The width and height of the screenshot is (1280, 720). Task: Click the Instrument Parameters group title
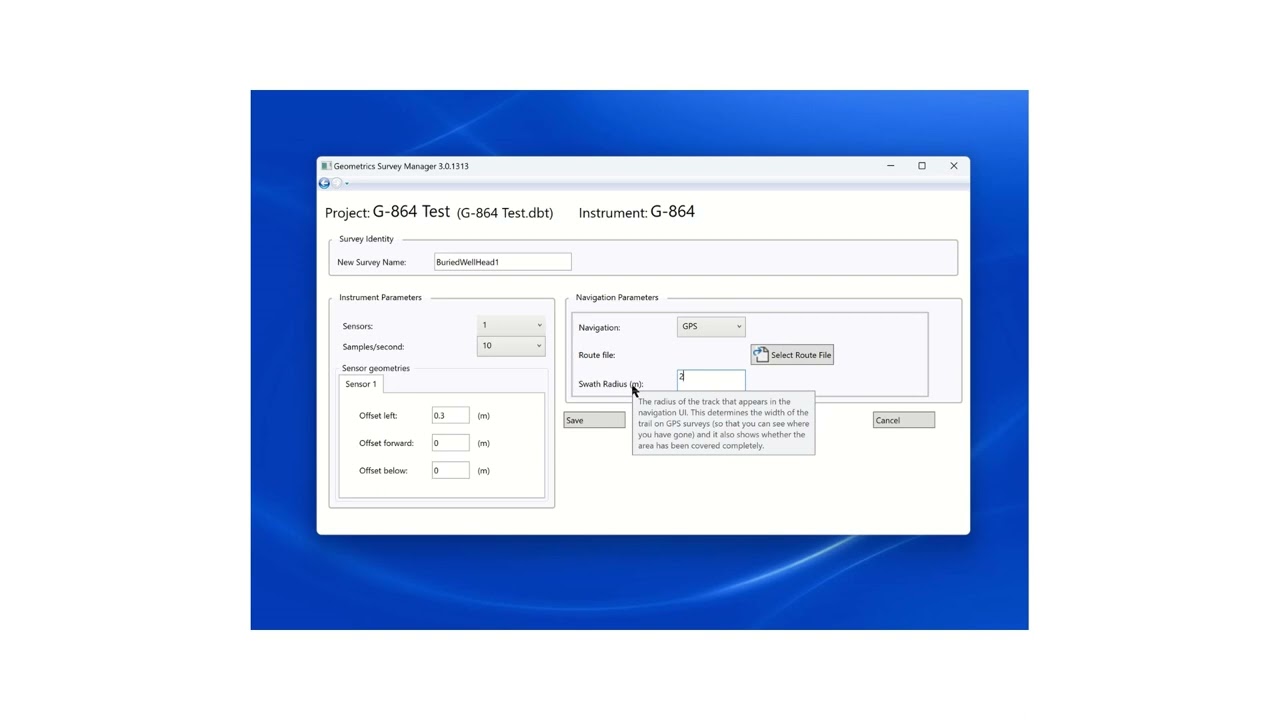pyautogui.click(x=380, y=297)
